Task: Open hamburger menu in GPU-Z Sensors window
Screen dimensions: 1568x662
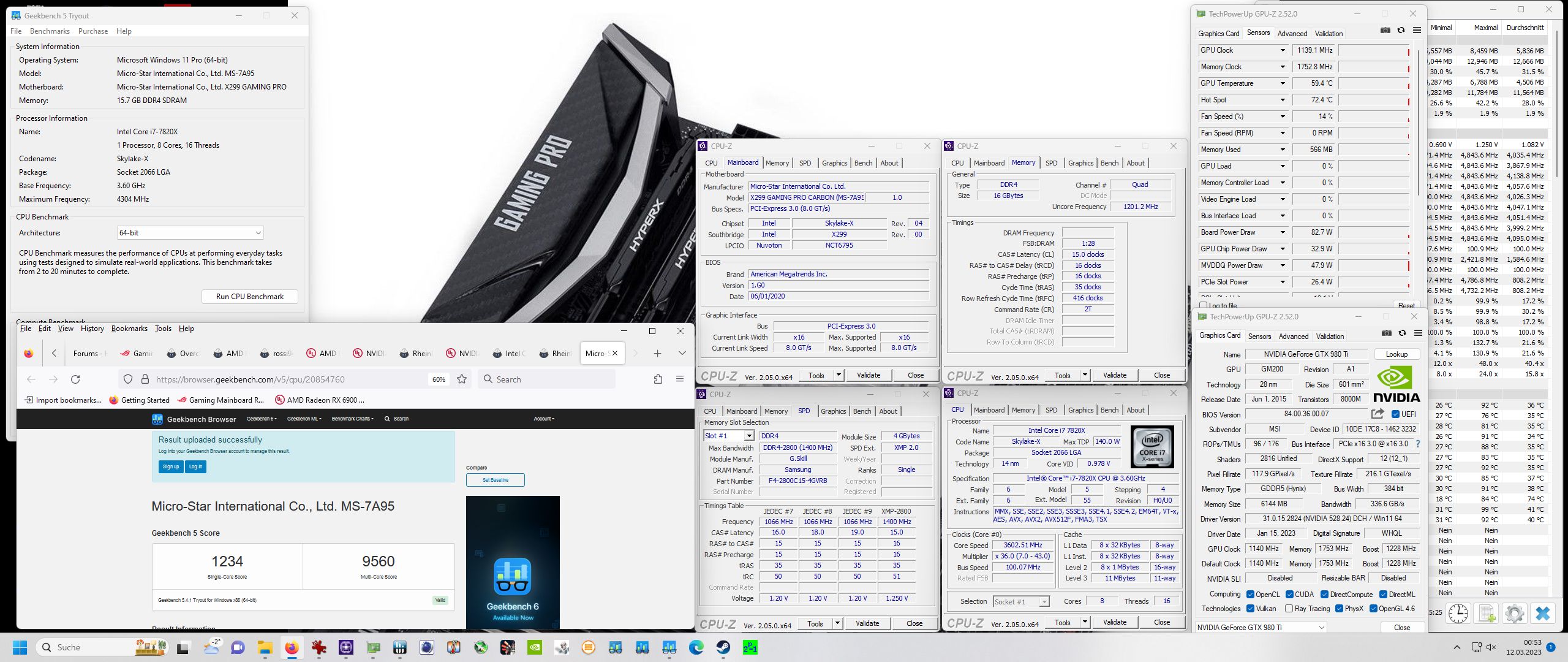Action: tap(1417, 30)
